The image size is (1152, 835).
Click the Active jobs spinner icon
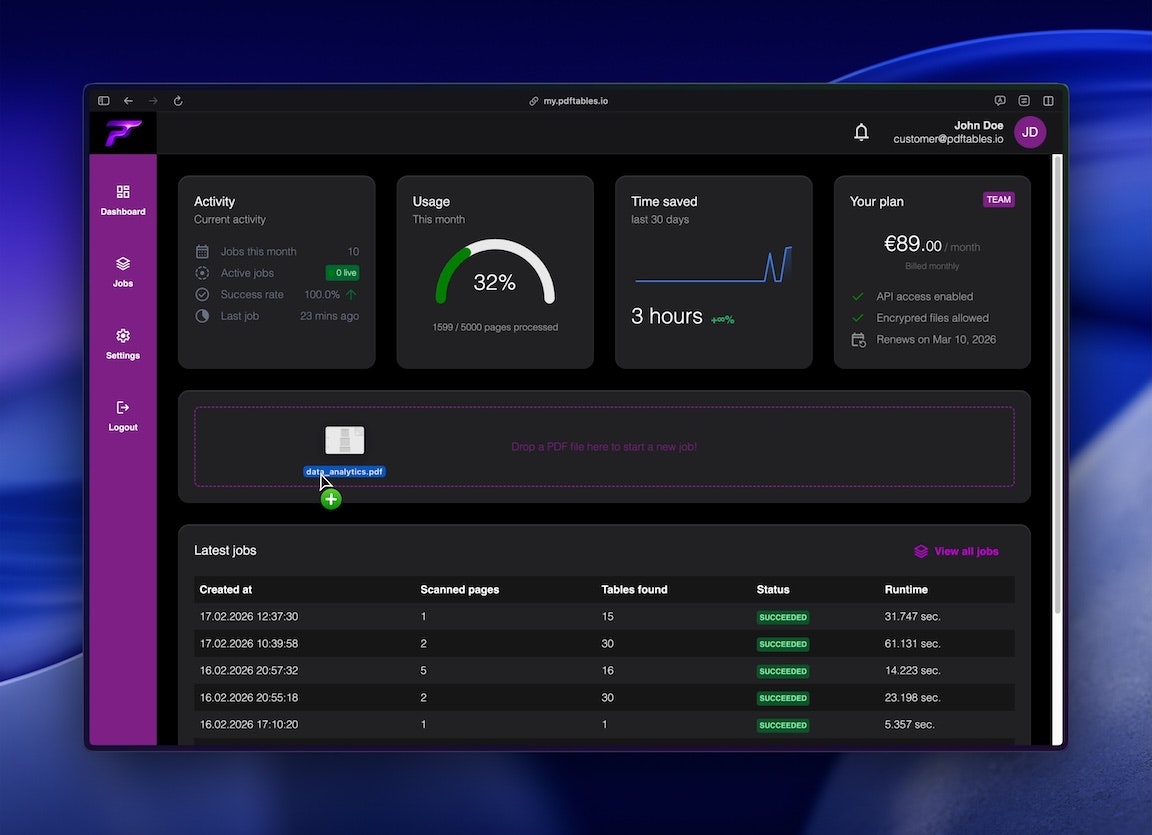(x=203, y=272)
